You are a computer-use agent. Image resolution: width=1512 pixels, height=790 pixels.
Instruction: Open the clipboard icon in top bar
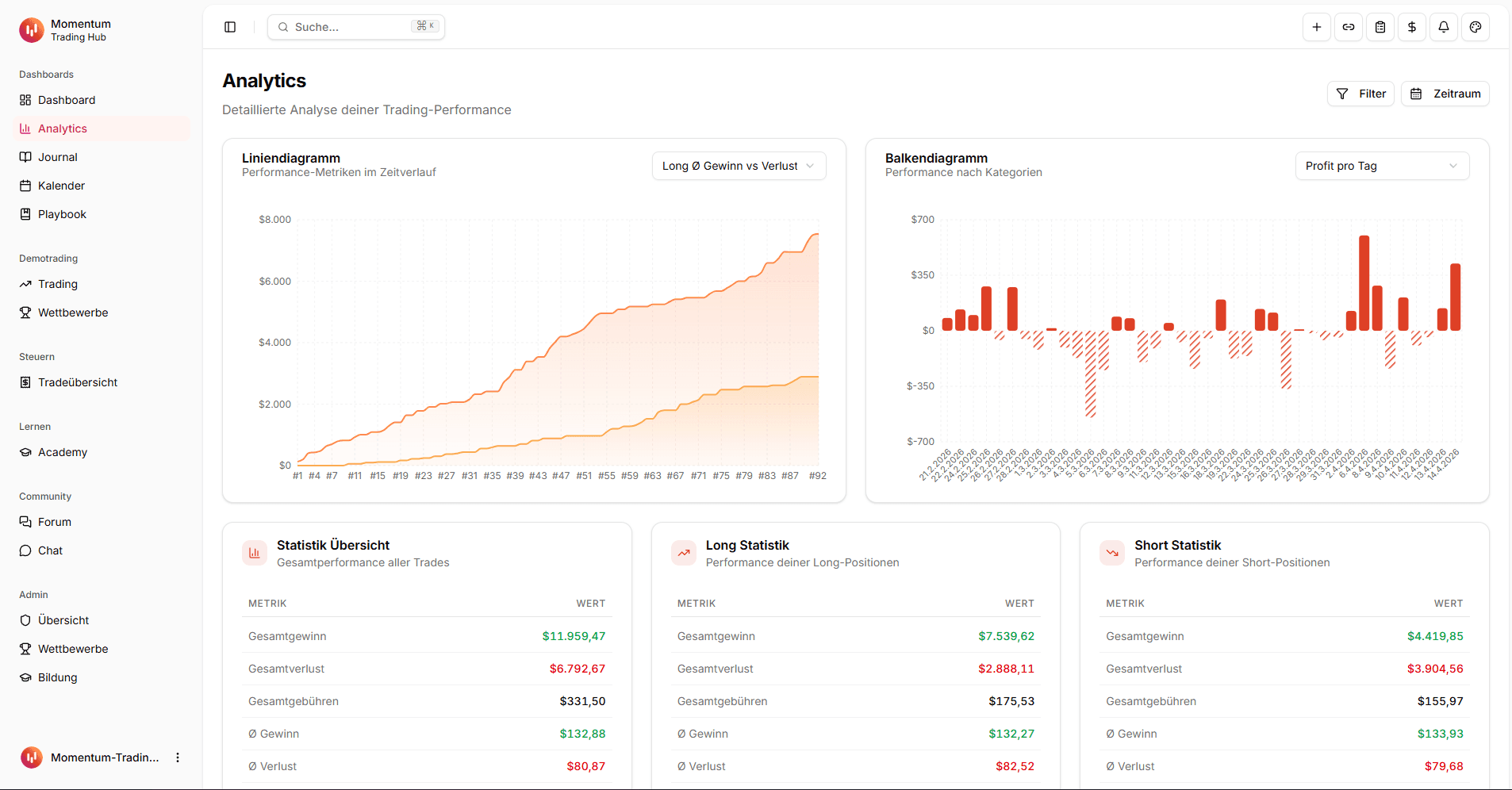click(1380, 27)
